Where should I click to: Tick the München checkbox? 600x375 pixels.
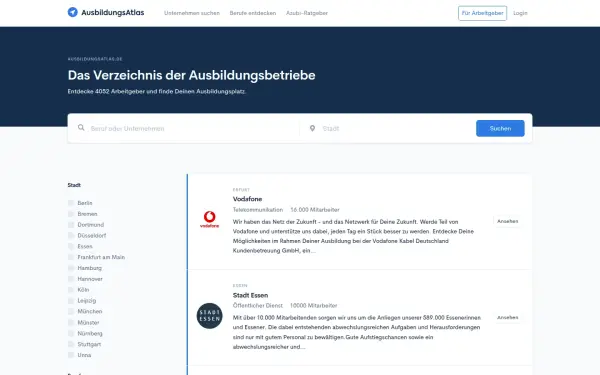[71, 311]
